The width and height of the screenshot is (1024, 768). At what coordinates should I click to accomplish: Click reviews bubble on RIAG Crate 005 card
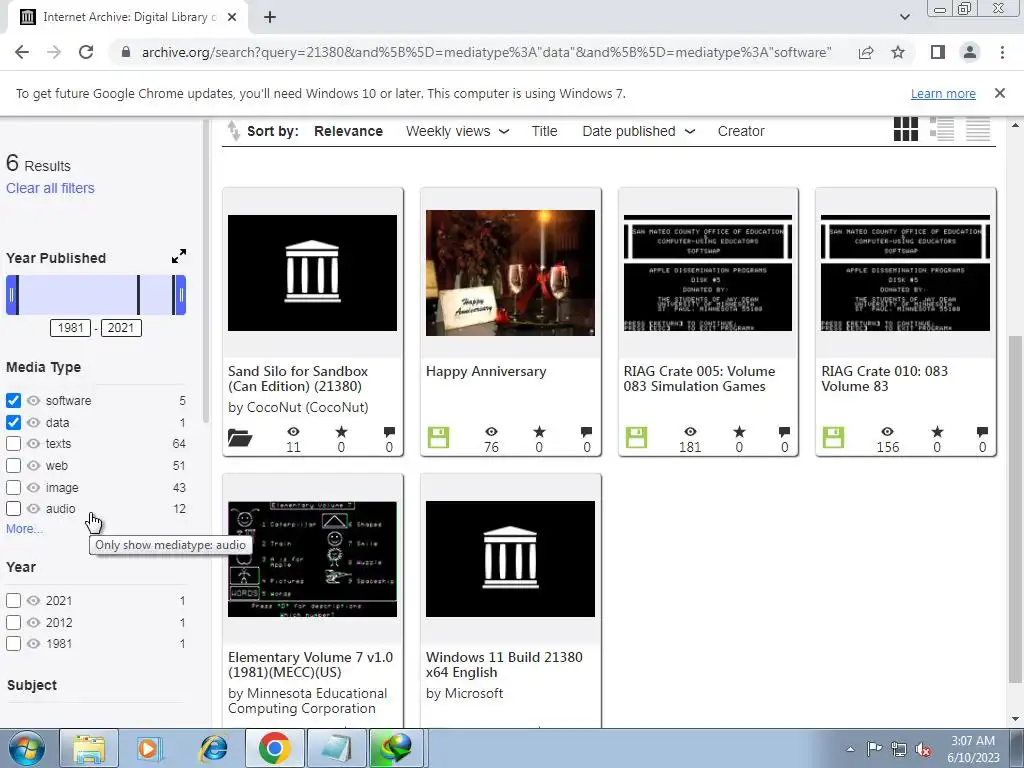coord(784,432)
